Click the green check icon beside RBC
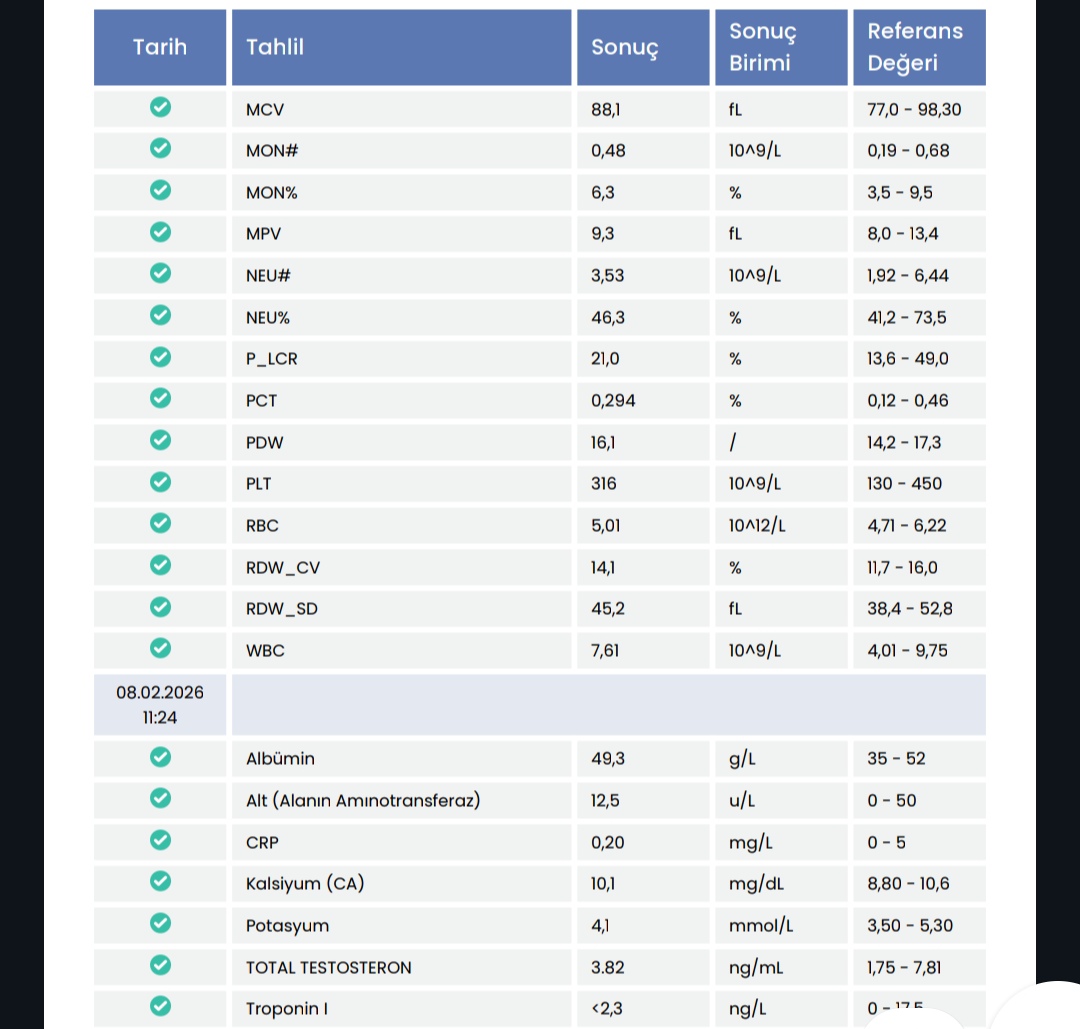 [160, 524]
